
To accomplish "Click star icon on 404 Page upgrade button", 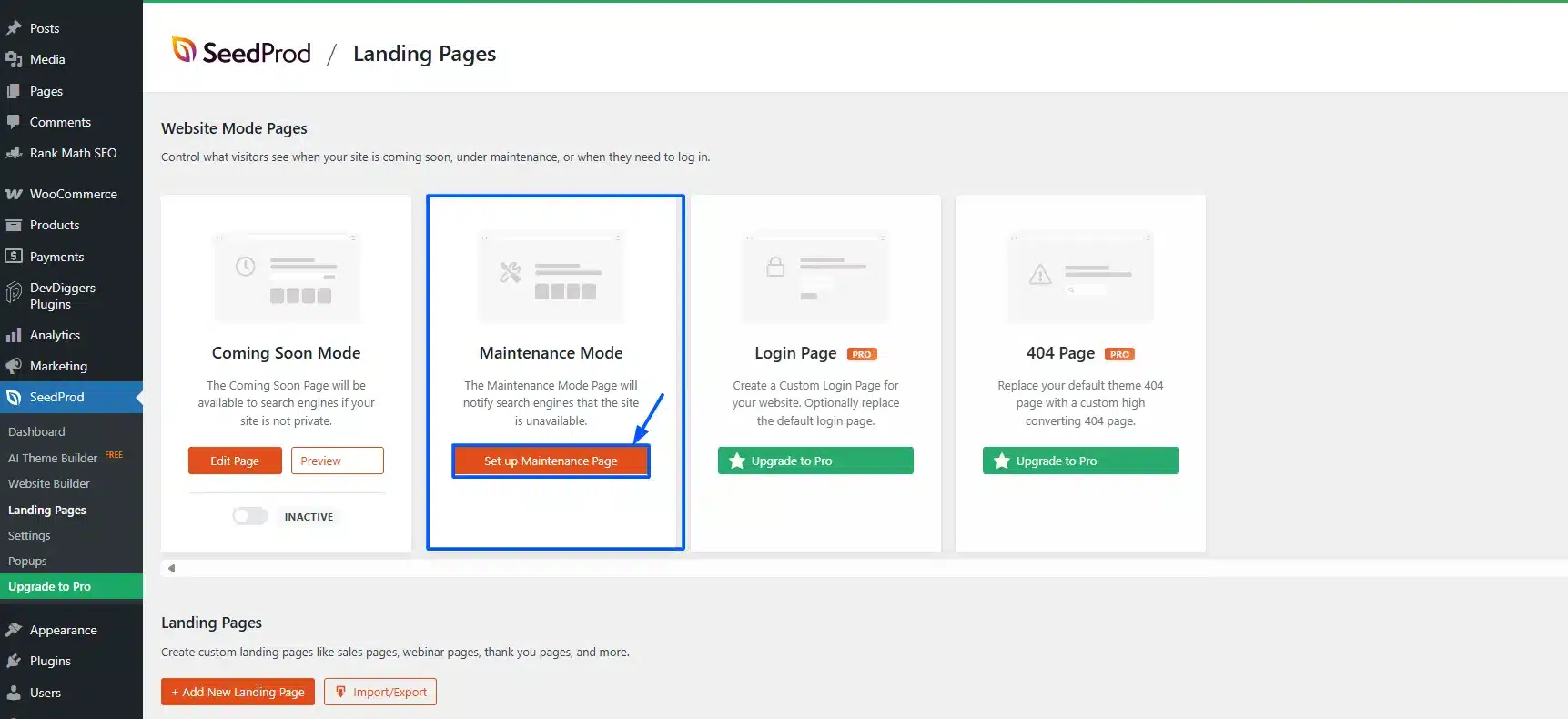I will (1002, 461).
